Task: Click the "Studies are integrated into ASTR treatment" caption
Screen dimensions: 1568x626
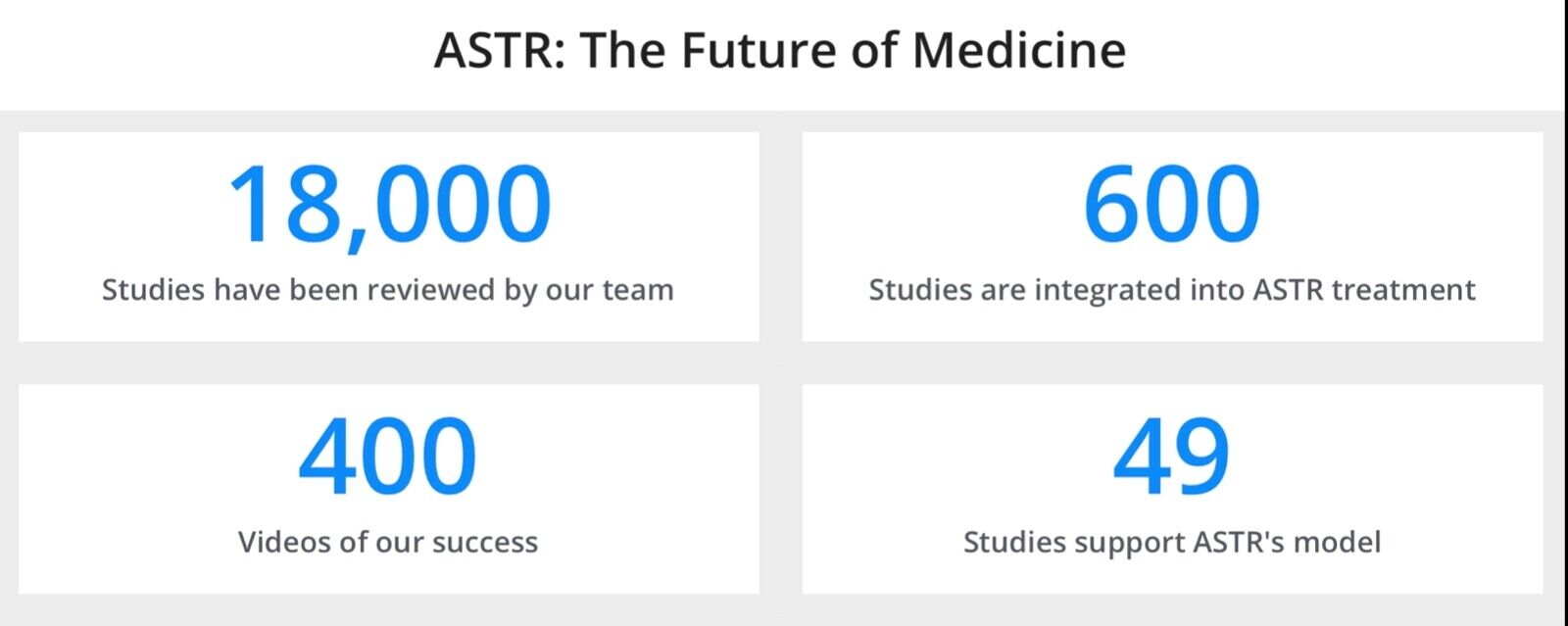Action: click(x=1172, y=291)
